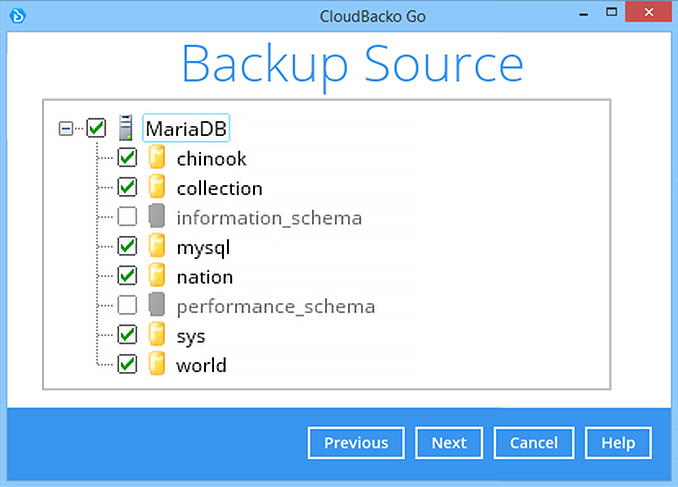Screen dimensions: 678x487
Task: Tick the information_schema checkbox
Action: (x=127, y=216)
